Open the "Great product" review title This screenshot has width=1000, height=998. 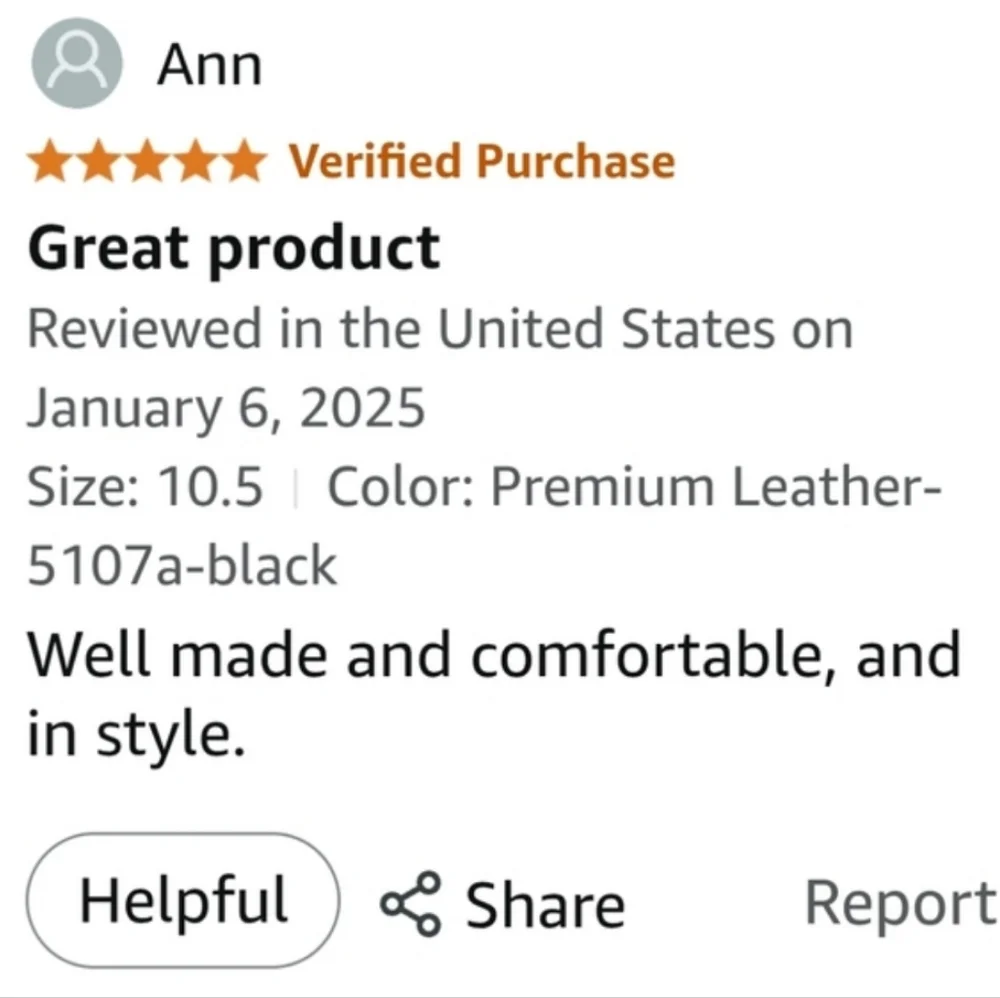tap(233, 247)
